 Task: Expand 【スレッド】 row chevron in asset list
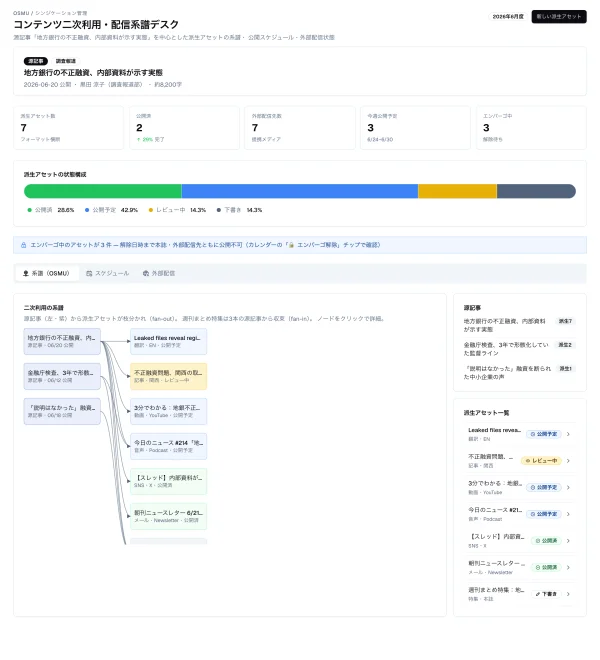pyautogui.click(x=568, y=540)
